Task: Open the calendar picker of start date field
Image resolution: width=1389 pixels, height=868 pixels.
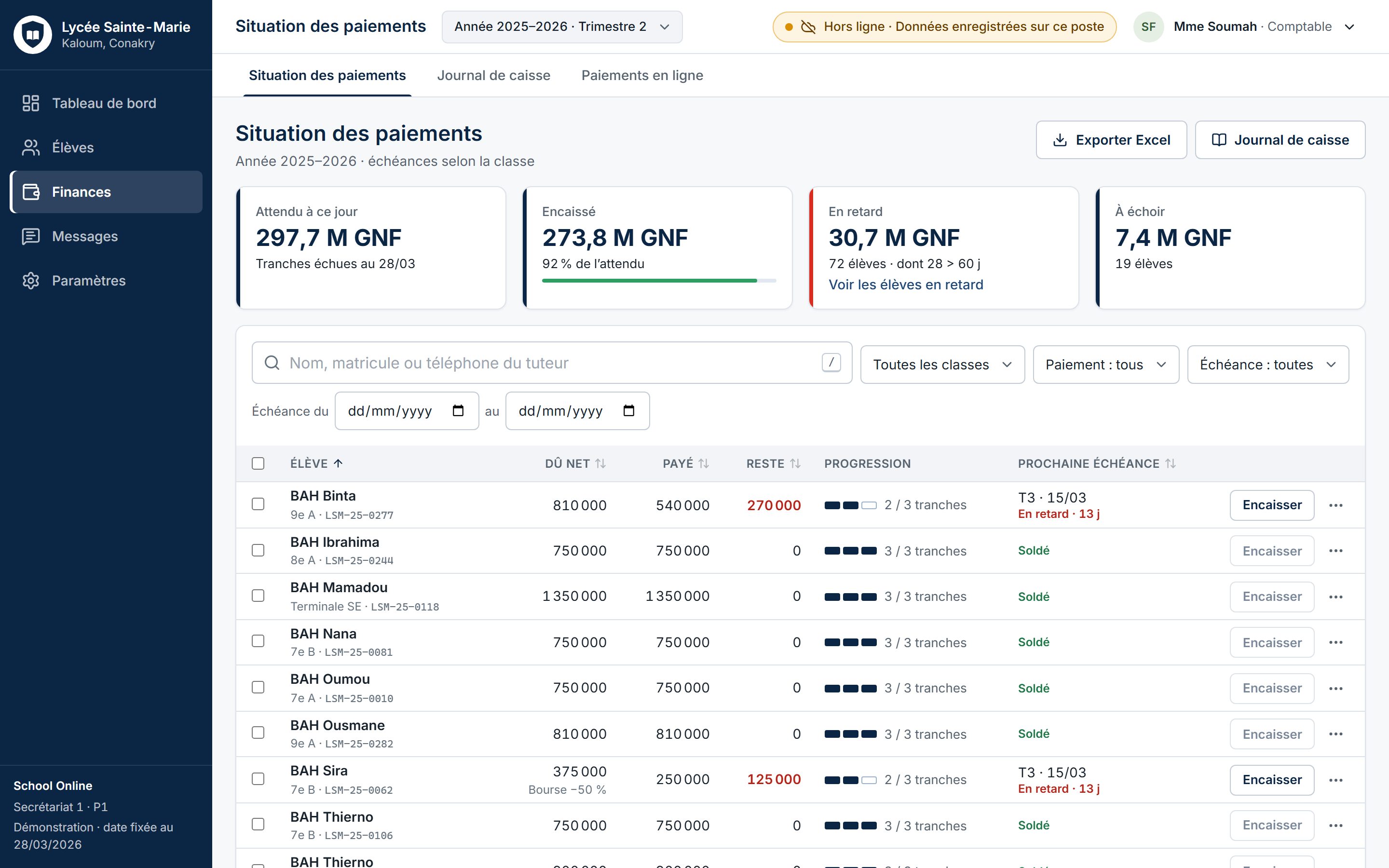Action: click(458, 411)
